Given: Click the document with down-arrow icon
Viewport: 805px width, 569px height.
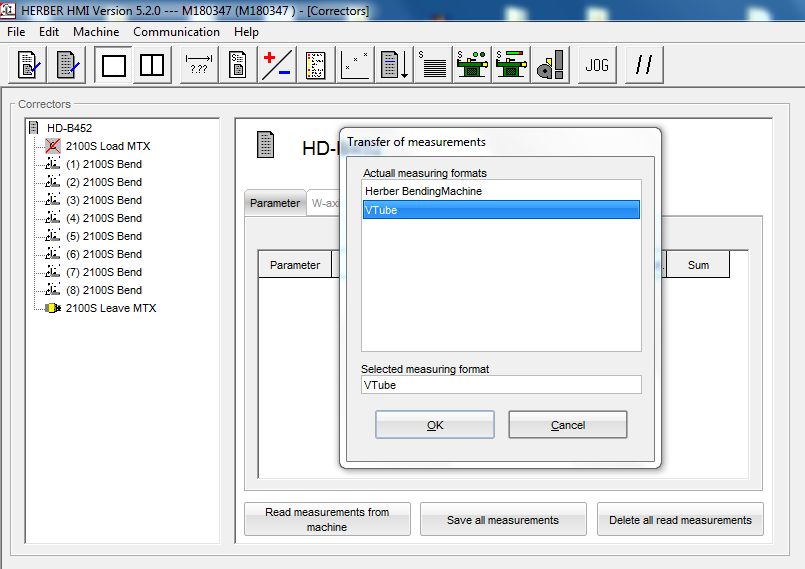Looking at the screenshot, I should point(396,66).
